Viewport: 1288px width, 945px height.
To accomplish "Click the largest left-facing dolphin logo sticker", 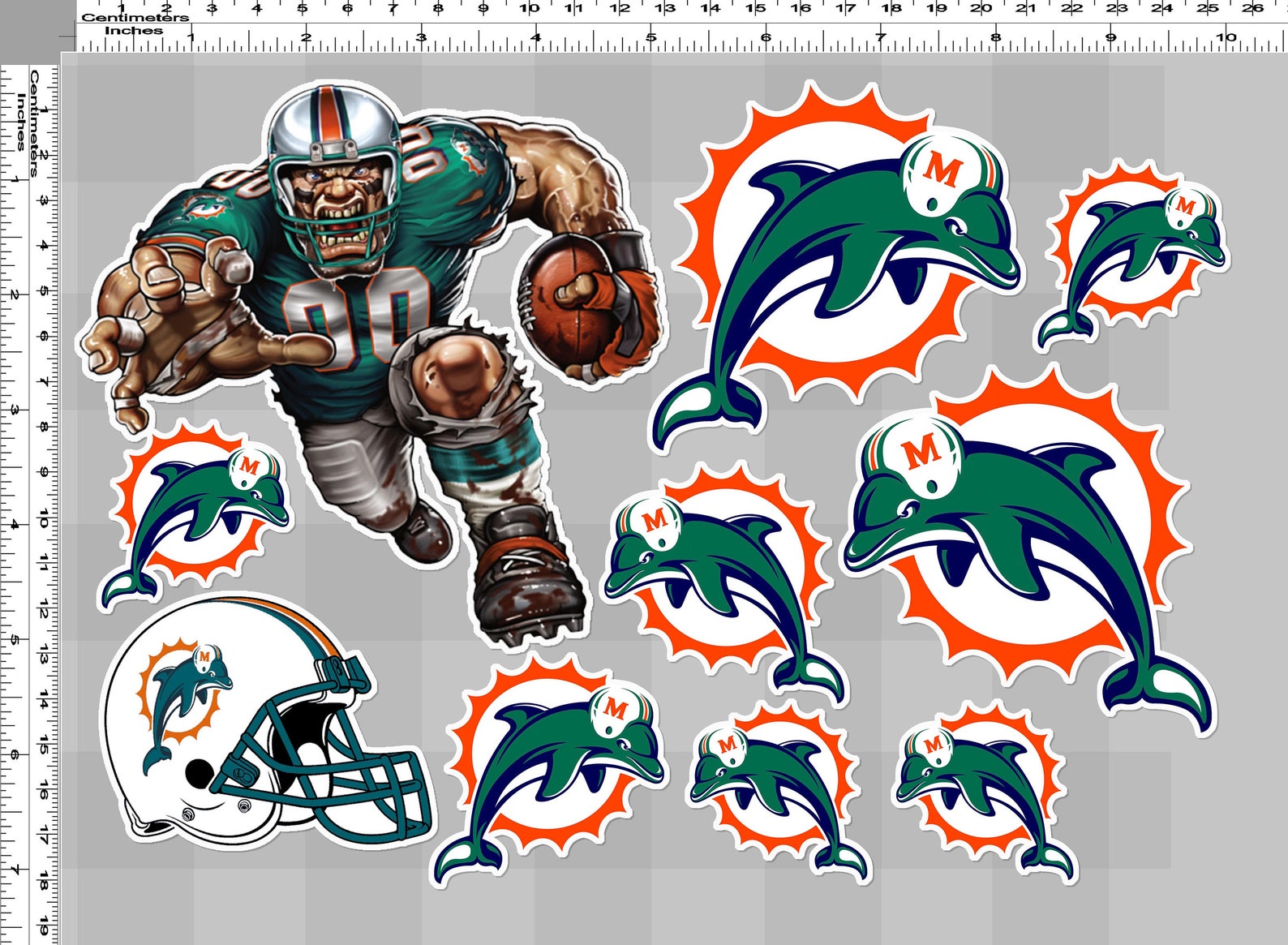I will click(1028, 550).
